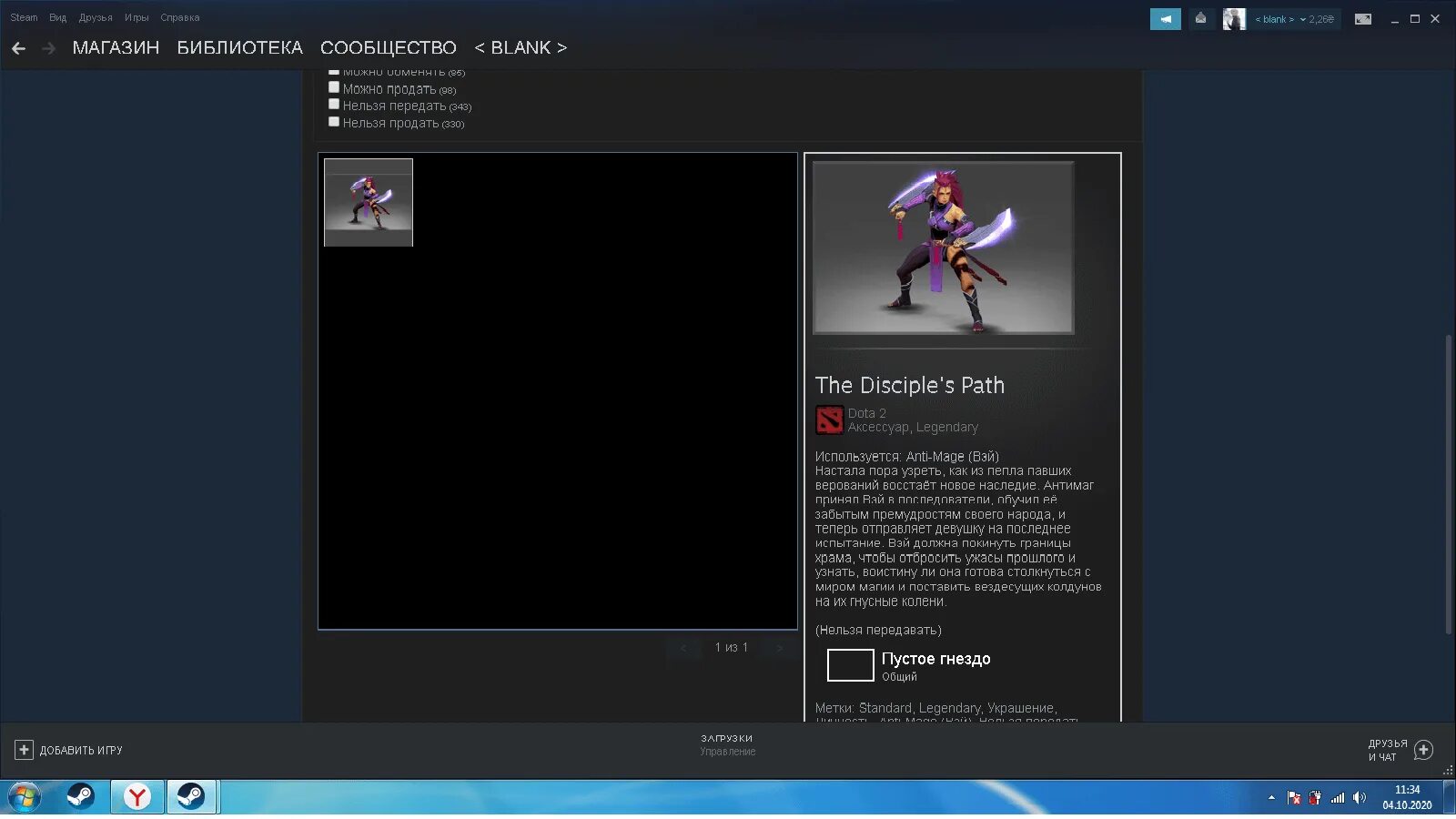The width and height of the screenshot is (1456, 819).
Task: Click the forward navigation arrow
Action: point(49,48)
